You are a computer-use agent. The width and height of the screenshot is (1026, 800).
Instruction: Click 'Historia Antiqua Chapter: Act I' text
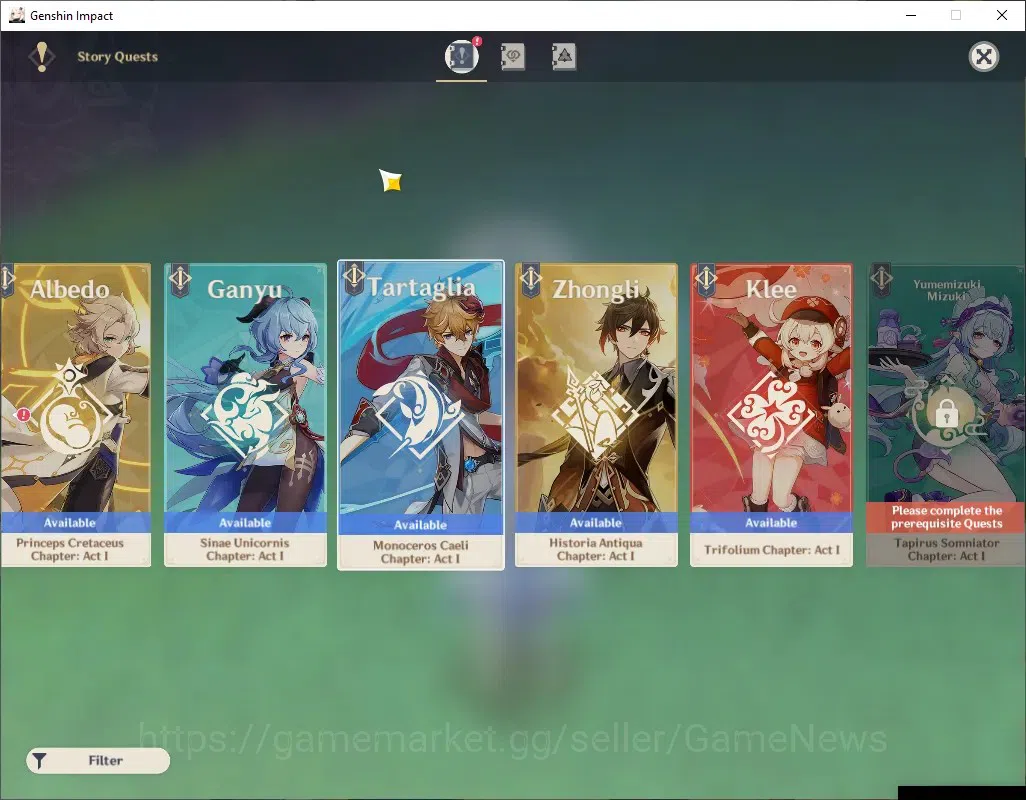(596, 549)
